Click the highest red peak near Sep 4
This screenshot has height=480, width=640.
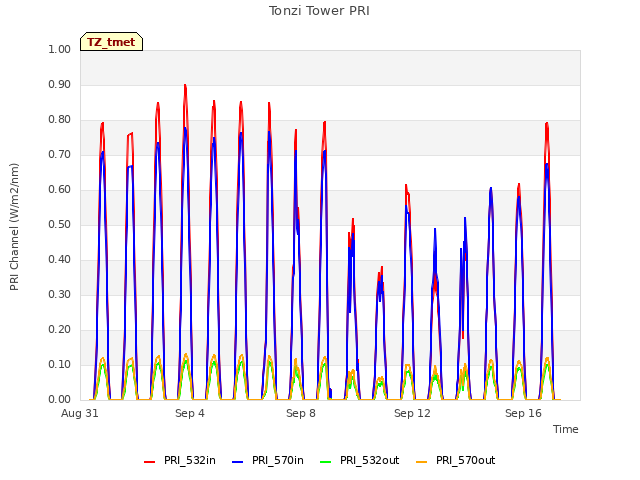(x=185, y=86)
